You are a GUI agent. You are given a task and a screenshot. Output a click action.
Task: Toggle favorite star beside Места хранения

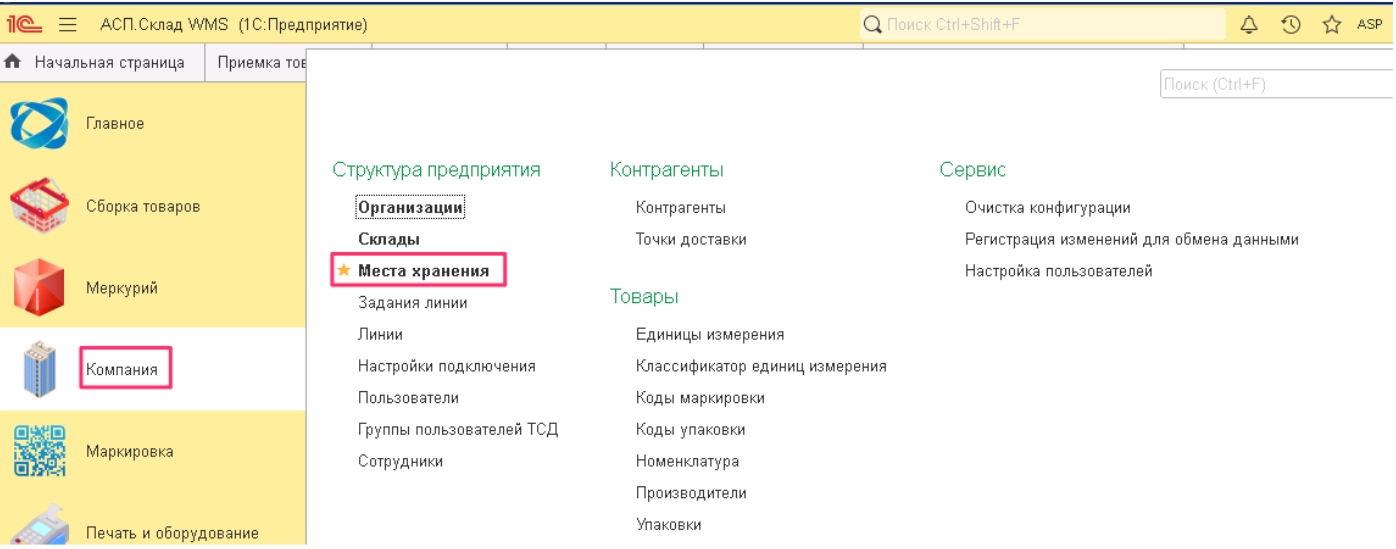coord(344,270)
